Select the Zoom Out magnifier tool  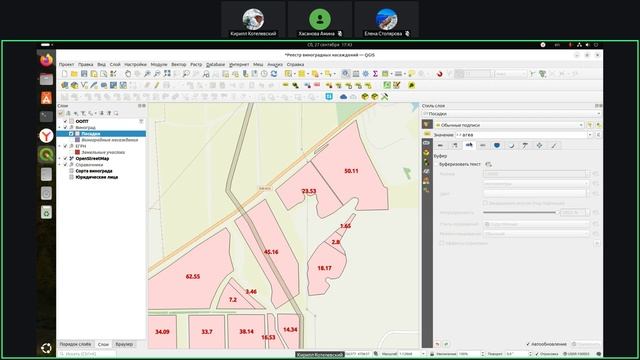(x=157, y=74)
